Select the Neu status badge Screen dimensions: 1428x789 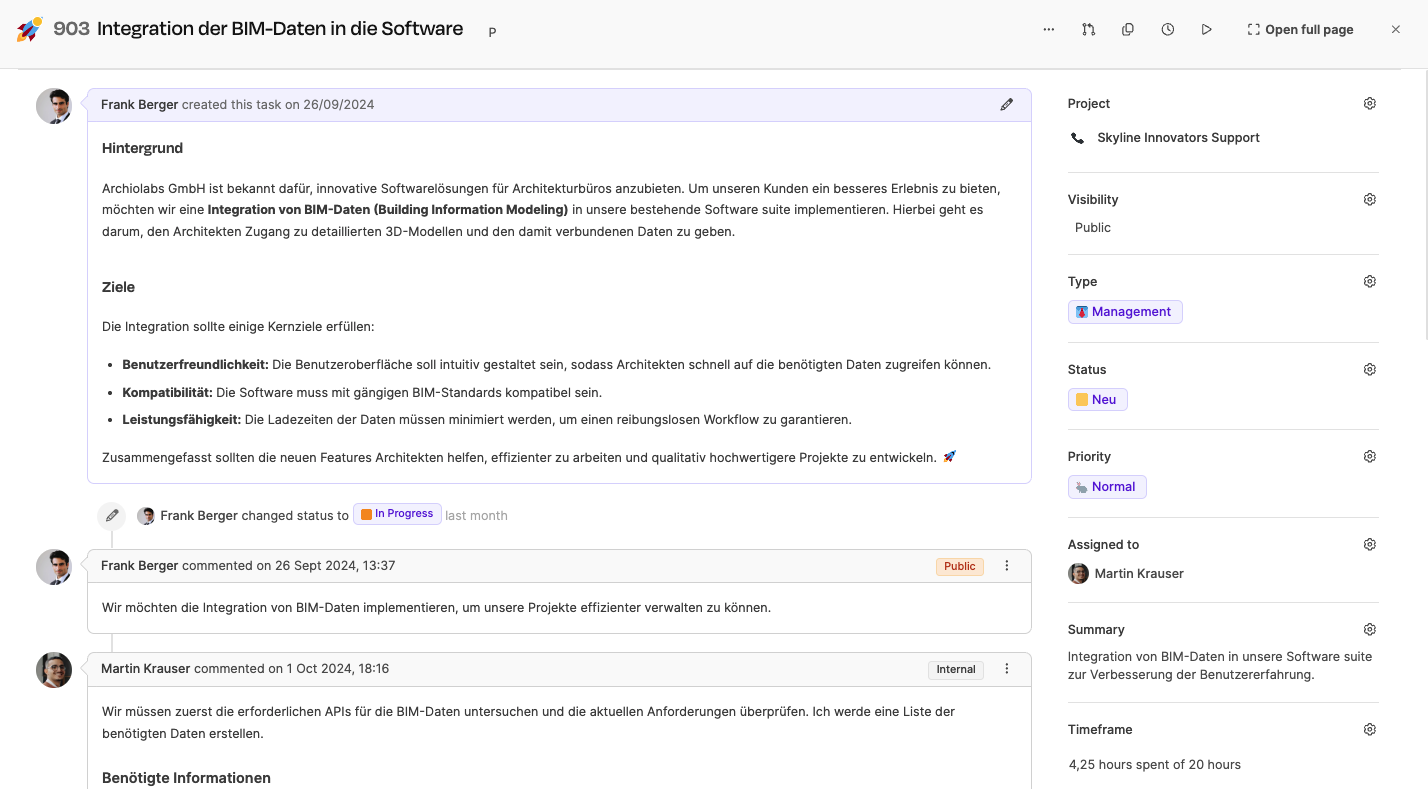[x=1097, y=400]
